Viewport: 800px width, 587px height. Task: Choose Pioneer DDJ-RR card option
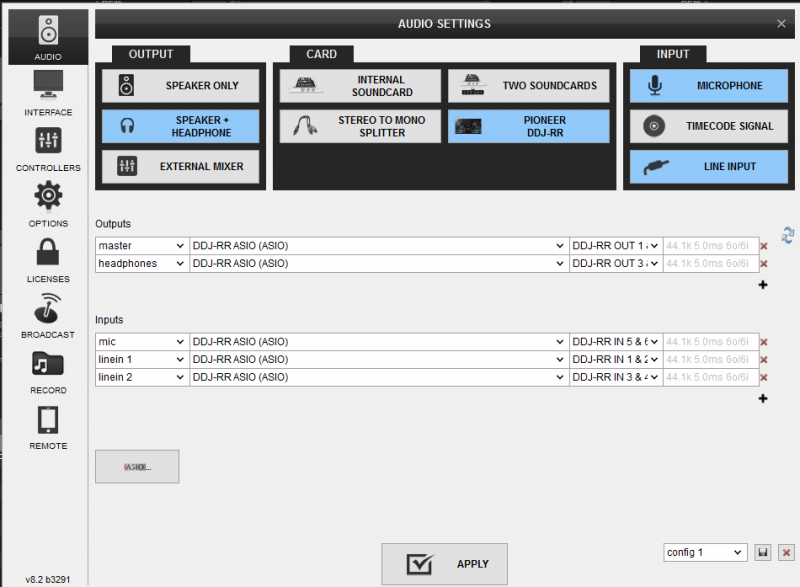(529, 126)
